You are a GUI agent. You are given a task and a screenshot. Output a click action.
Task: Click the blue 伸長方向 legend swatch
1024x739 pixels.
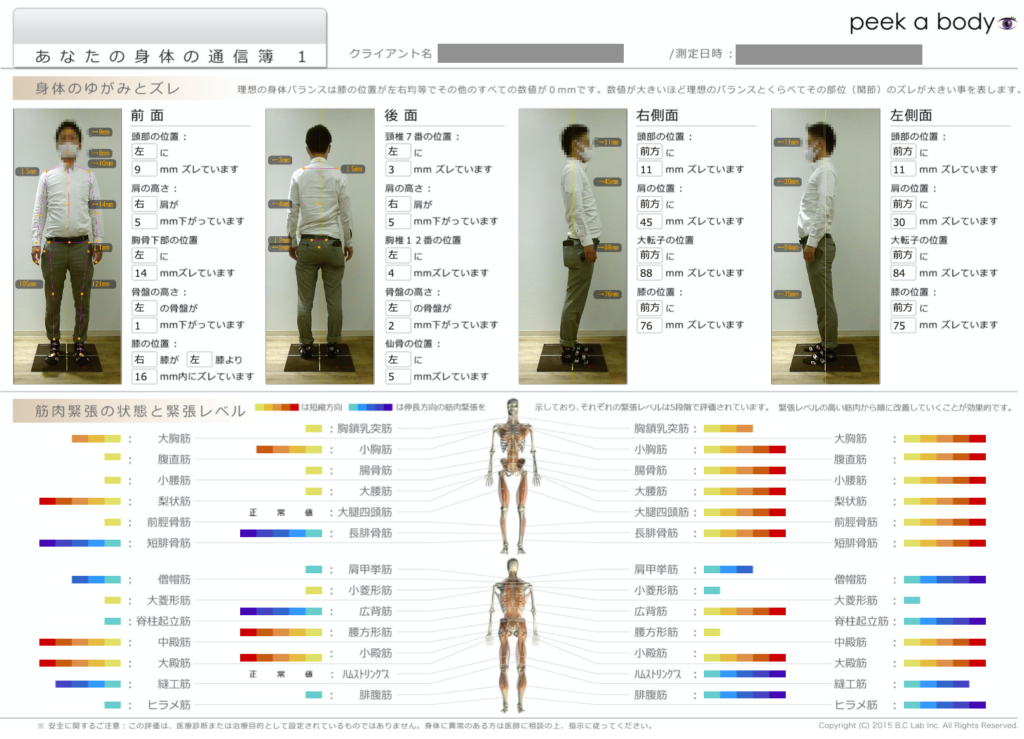(x=372, y=408)
